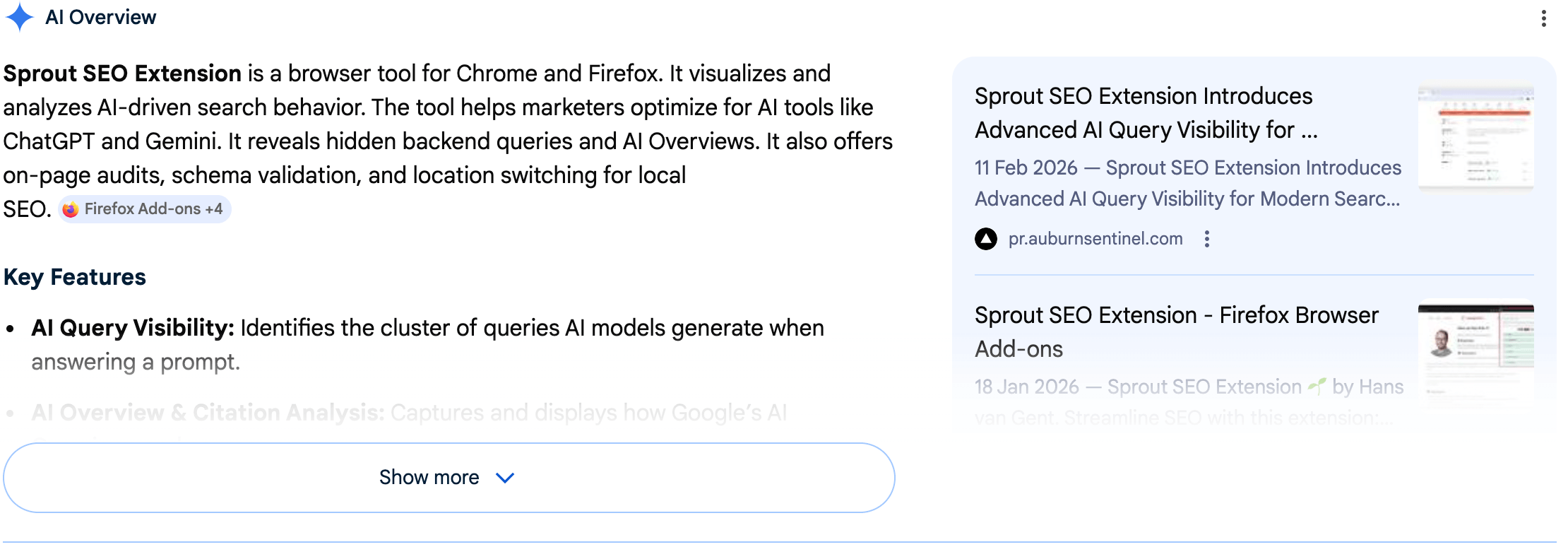Image resolution: width=1568 pixels, height=547 pixels.
Task: Expand the overview with the Show more chevron
Action: tap(505, 478)
